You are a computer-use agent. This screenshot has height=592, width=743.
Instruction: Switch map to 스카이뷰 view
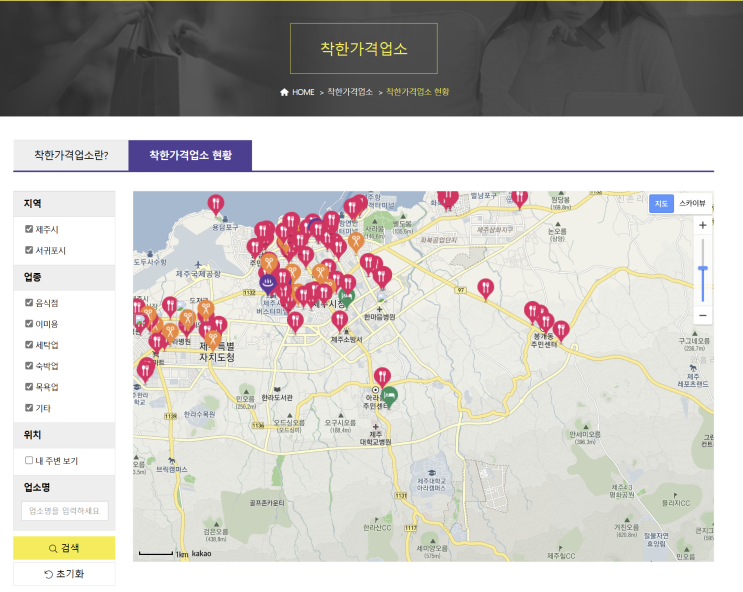coord(692,203)
